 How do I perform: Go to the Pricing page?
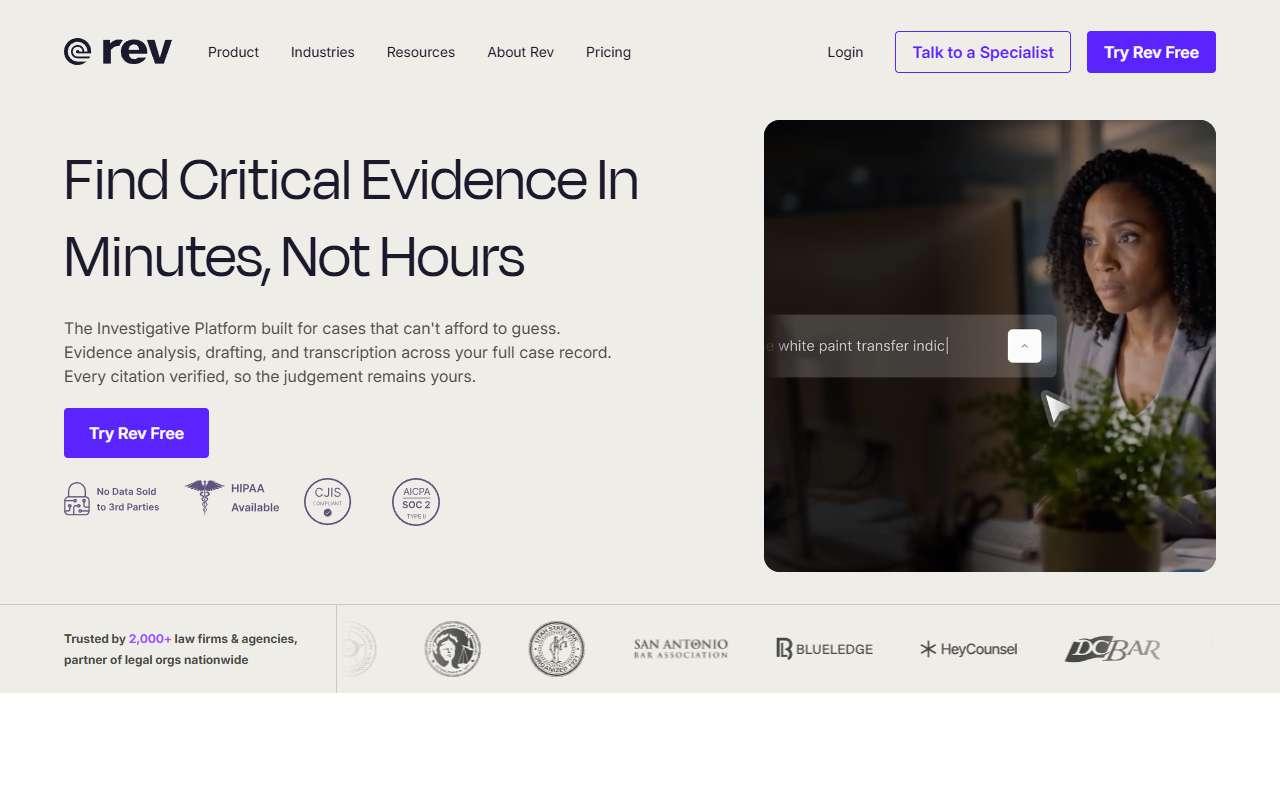(x=608, y=52)
